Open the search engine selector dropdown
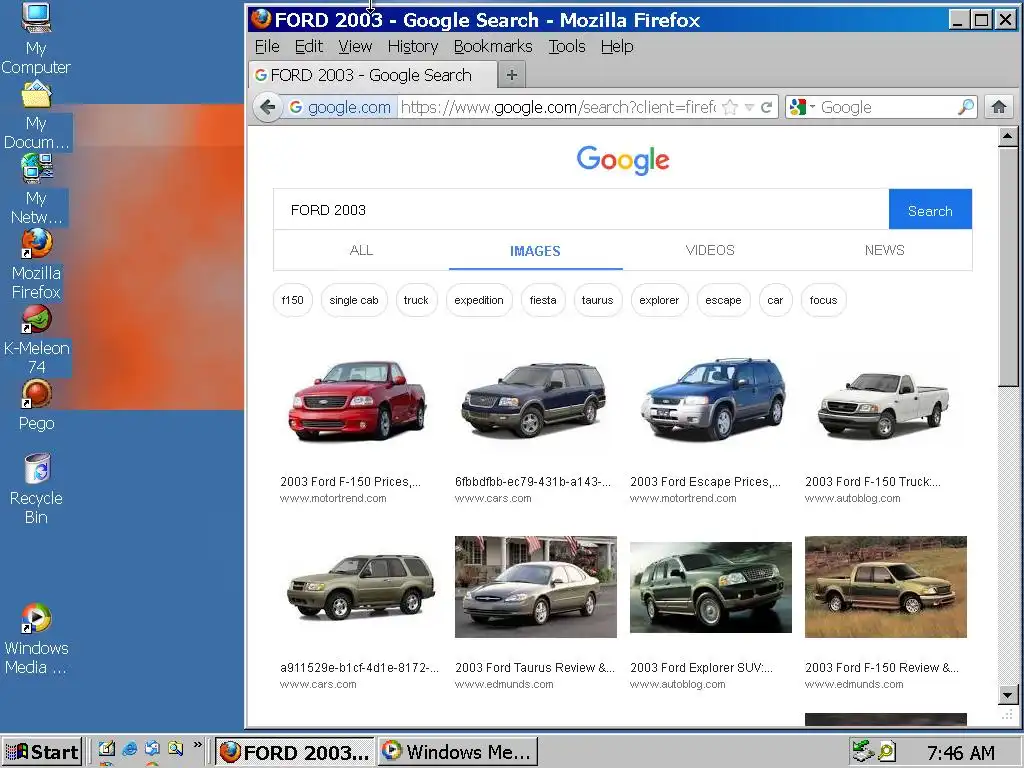This screenshot has width=1024, height=768. [x=802, y=107]
